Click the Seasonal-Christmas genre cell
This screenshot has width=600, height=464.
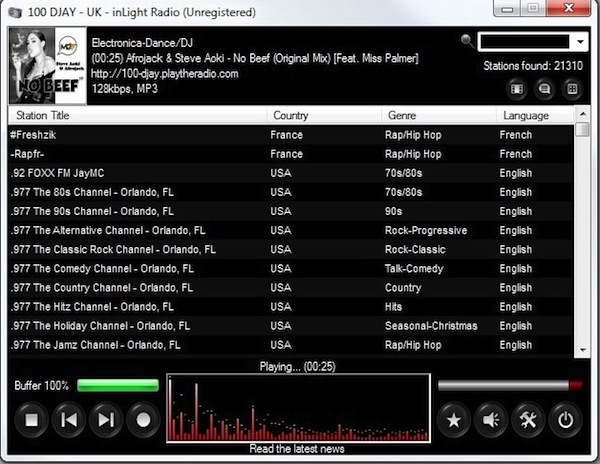pos(431,326)
